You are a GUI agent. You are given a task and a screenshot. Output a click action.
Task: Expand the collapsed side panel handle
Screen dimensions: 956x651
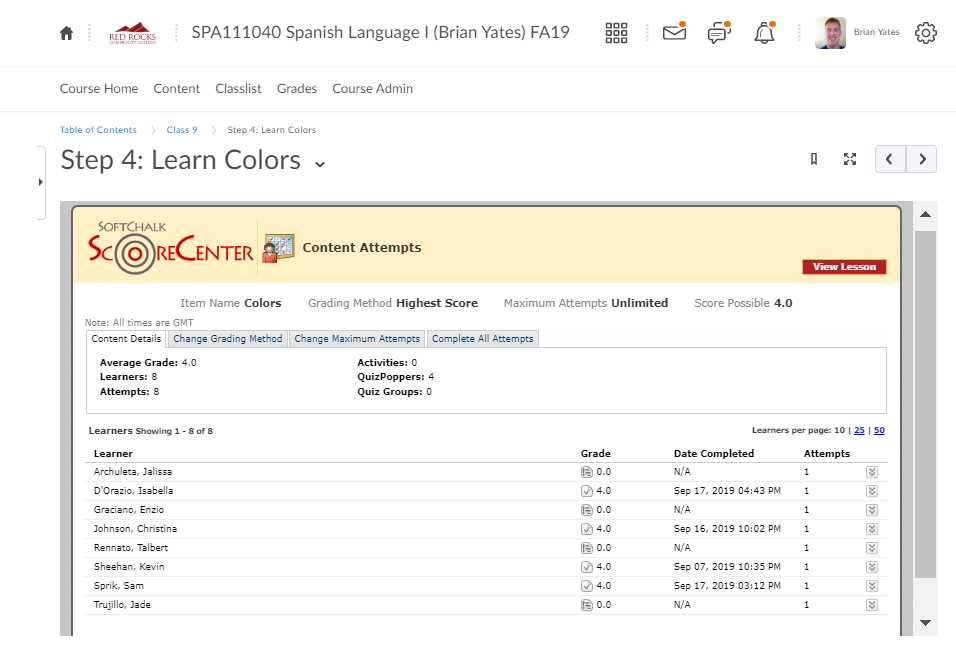coord(40,182)
